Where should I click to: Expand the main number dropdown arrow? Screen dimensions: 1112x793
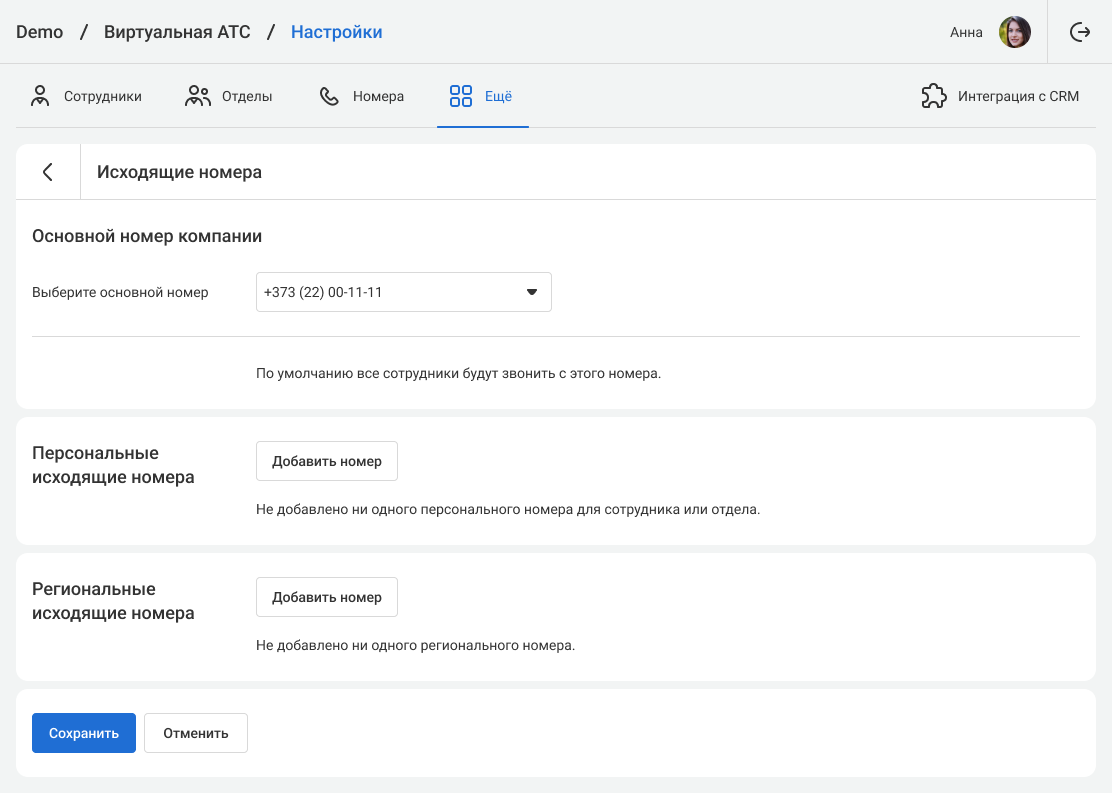coord(532,293)
